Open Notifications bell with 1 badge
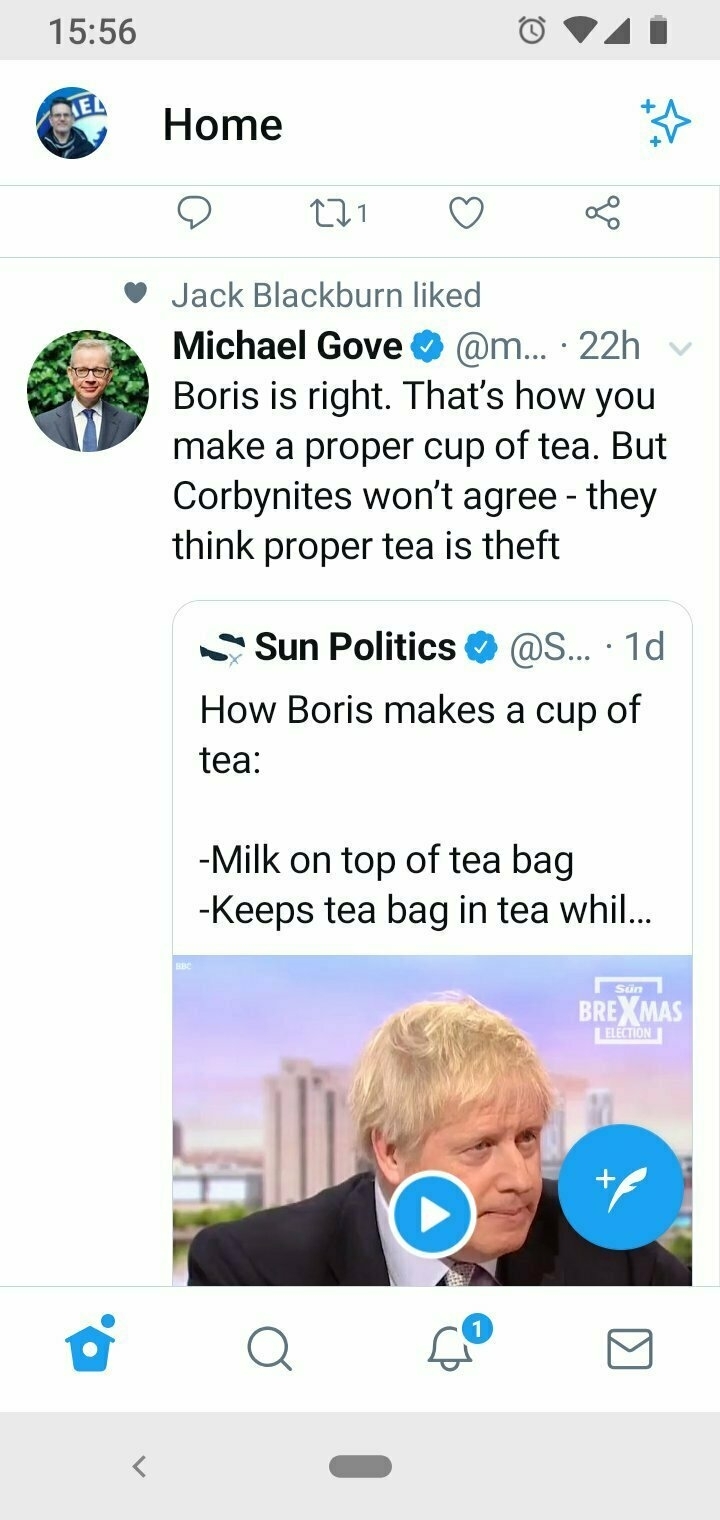This screenshot has height=1520, width=720. pos(451,1349)
